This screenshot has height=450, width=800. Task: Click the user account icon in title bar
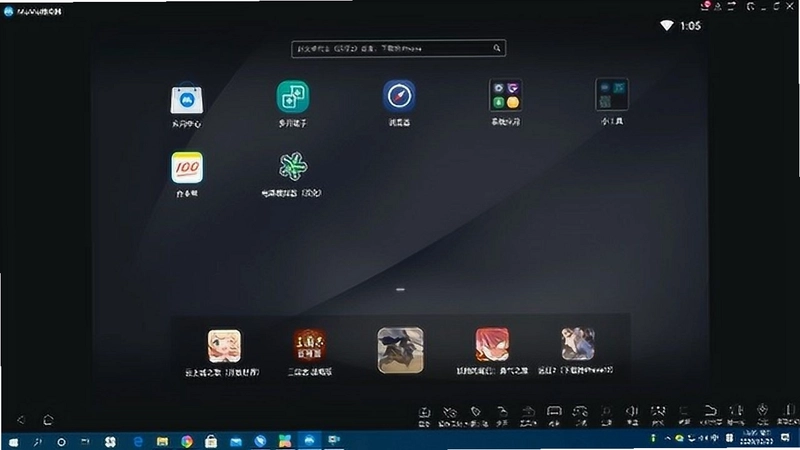point(718,6)
